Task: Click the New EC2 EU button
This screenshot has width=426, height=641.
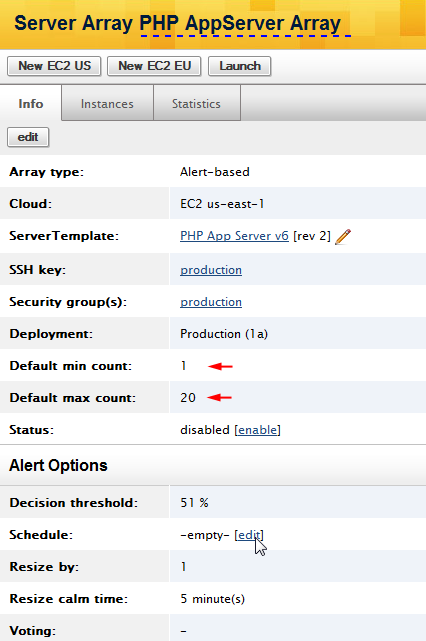Action: click(x=154, y=66)
